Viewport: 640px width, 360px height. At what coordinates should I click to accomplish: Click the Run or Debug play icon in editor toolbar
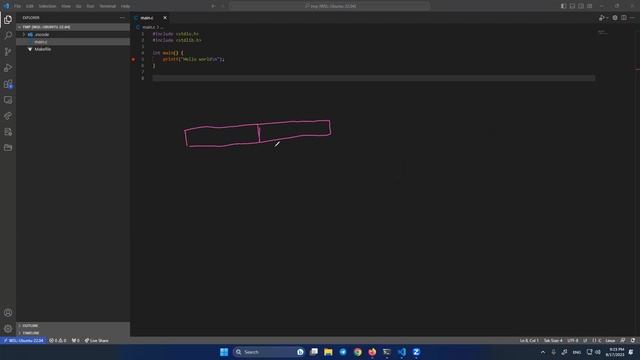(x=601, y=18)
